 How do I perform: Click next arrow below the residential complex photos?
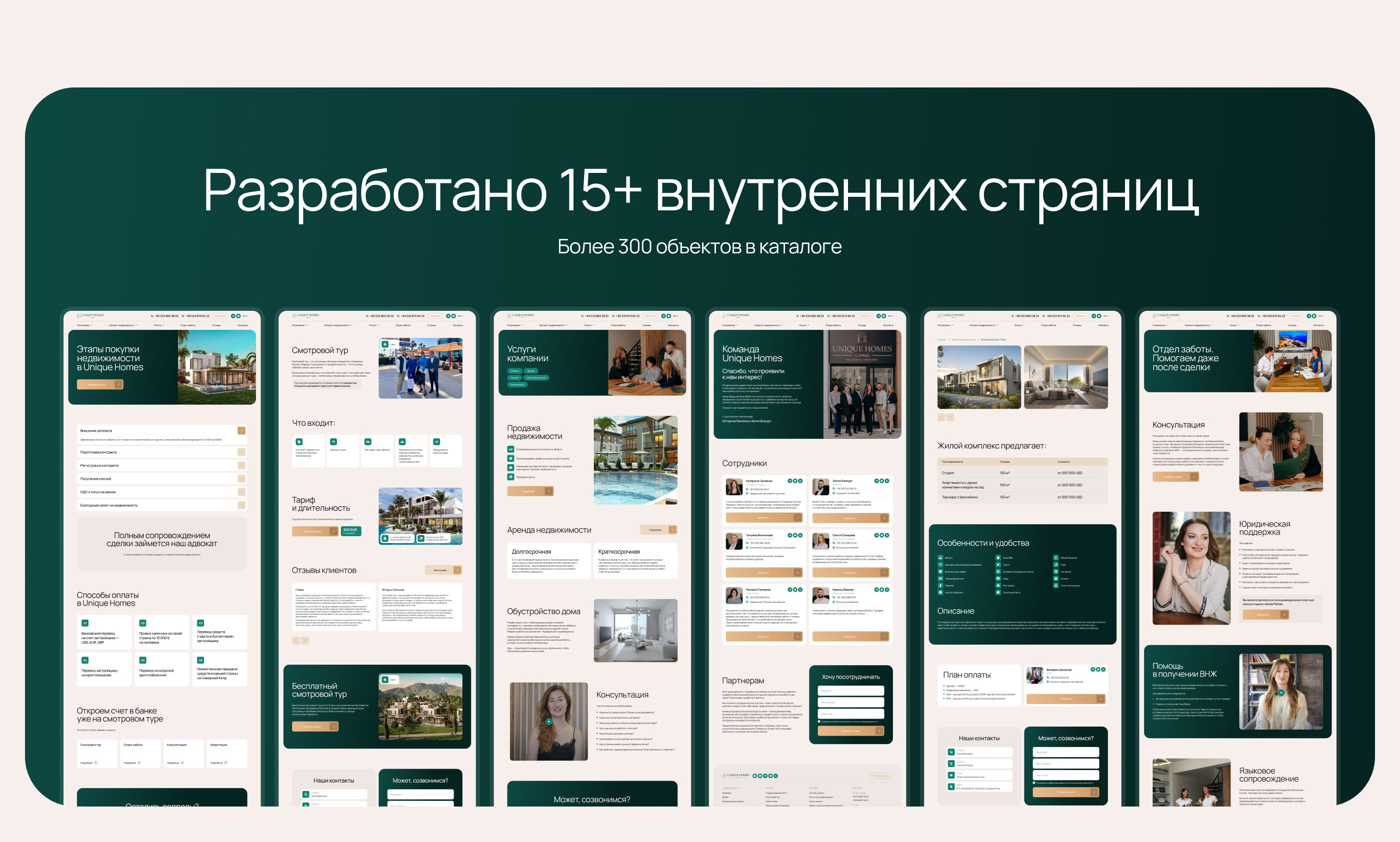pos(950,417)
